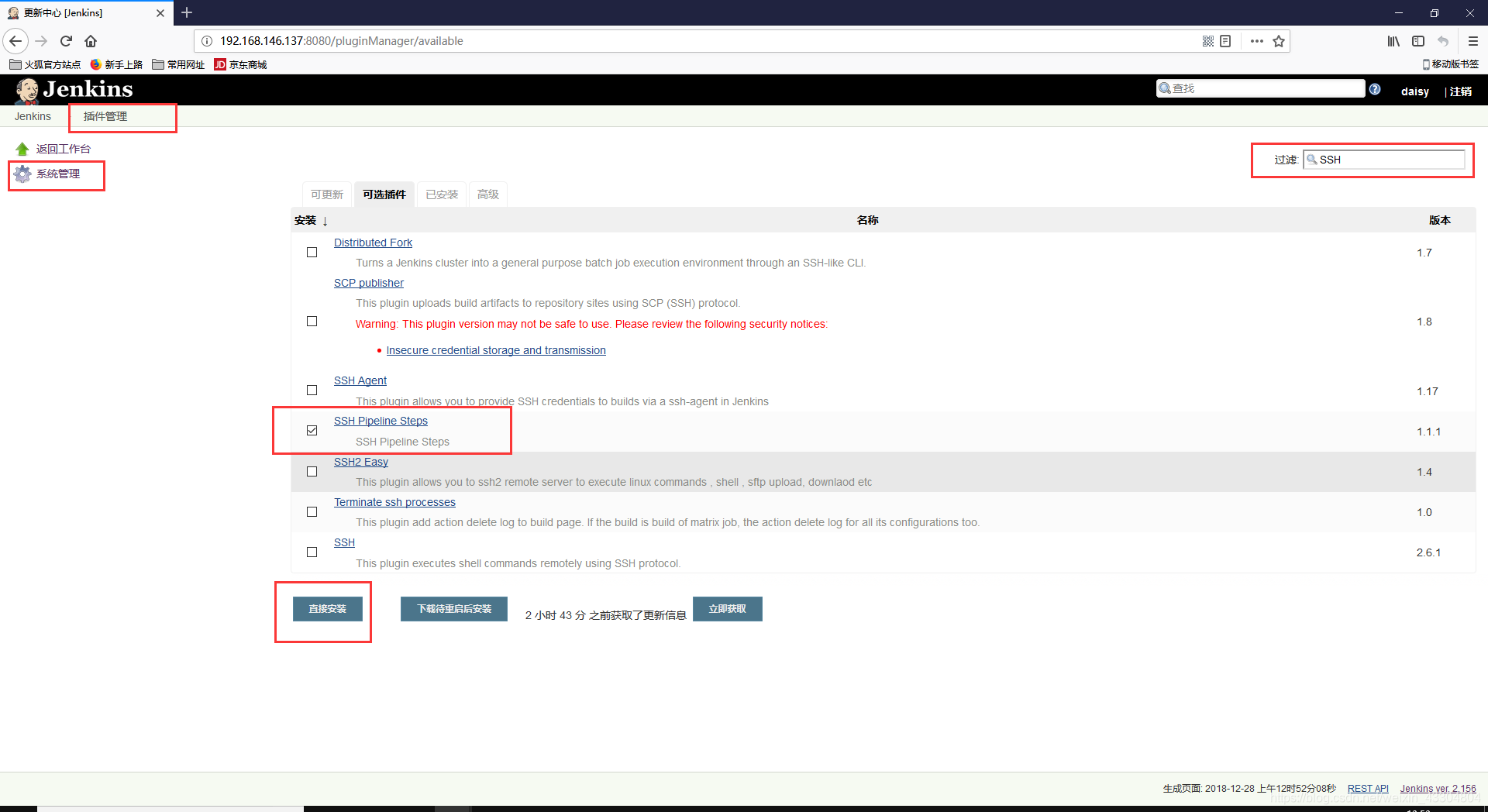Sort by the 安装 column header
This screenshot has height=812, width=1488.
coord(311,220)
